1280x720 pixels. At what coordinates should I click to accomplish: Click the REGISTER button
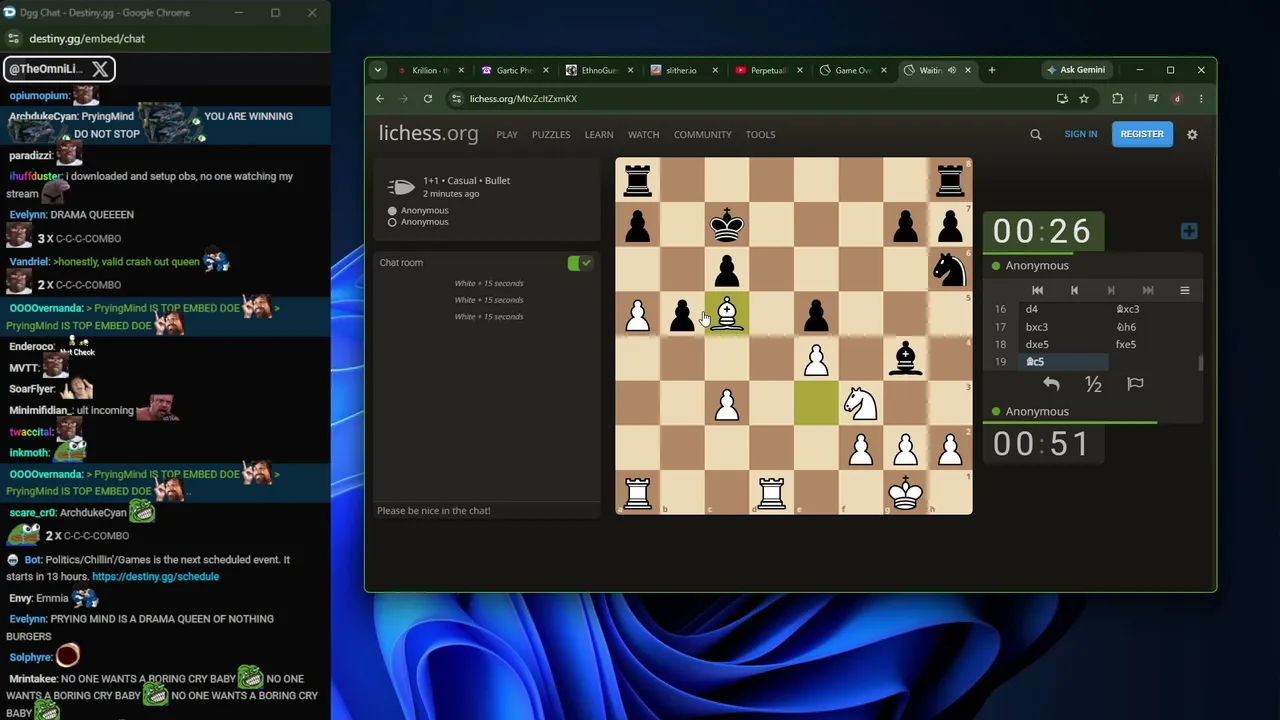(1142, 134)
